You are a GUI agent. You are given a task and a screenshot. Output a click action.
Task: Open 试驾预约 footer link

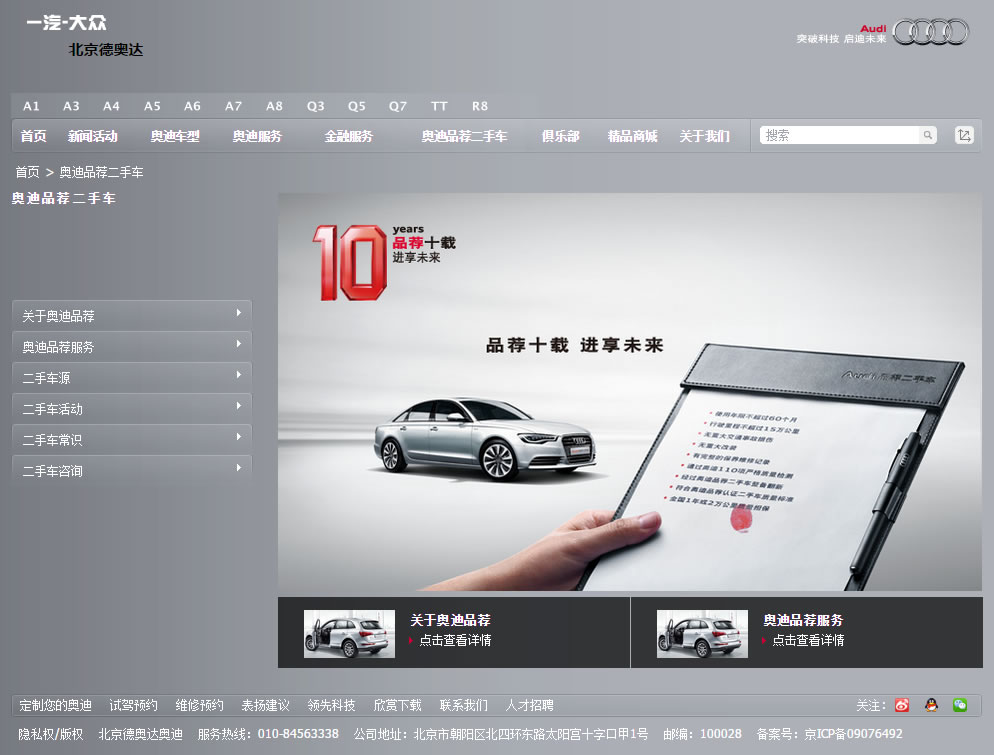coord(133,705)
